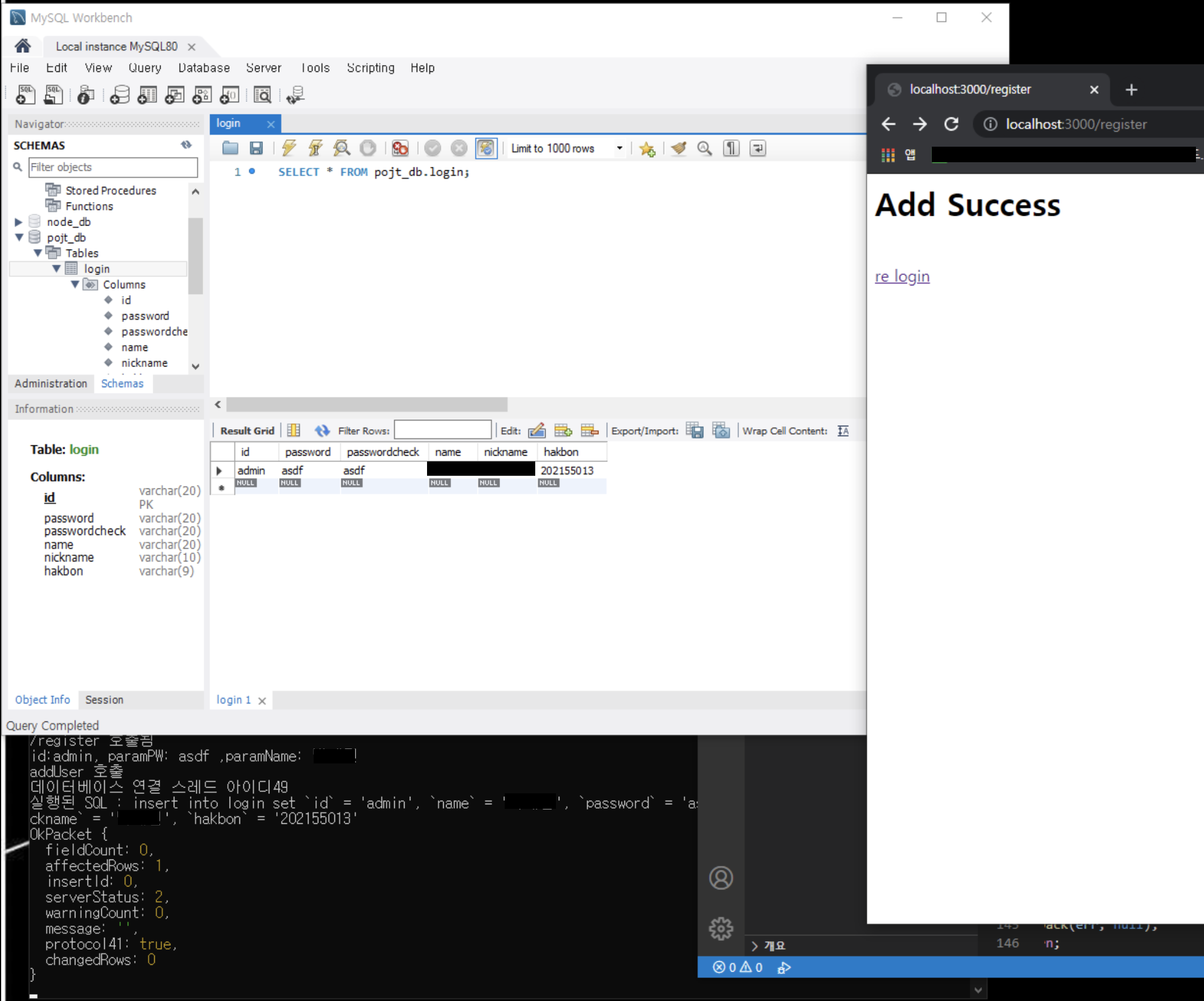Click the Filter Rows input field
The width and height of the screenshot is (1204, 1001).
click(443, 430)
